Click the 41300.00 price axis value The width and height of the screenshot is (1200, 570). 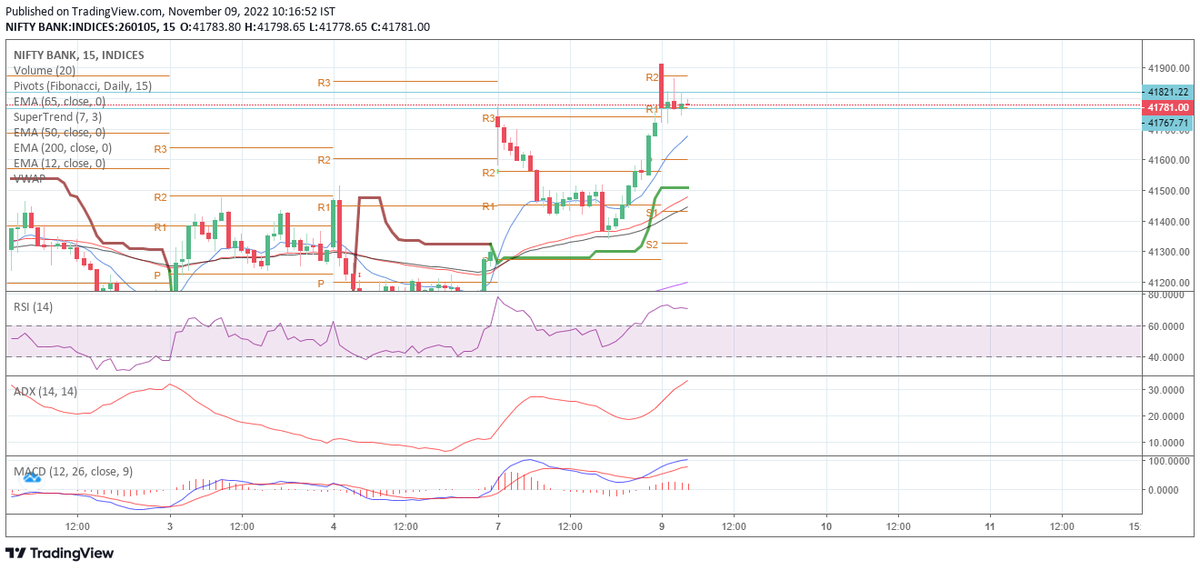click(1169, 252)
